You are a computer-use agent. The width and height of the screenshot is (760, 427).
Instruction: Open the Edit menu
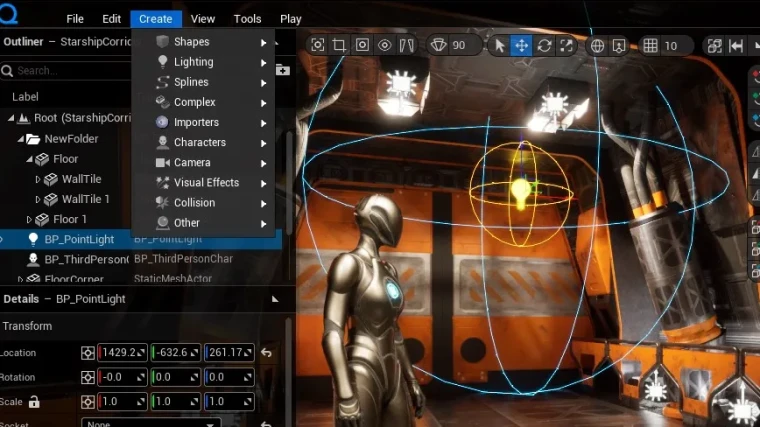pos(111,19)
